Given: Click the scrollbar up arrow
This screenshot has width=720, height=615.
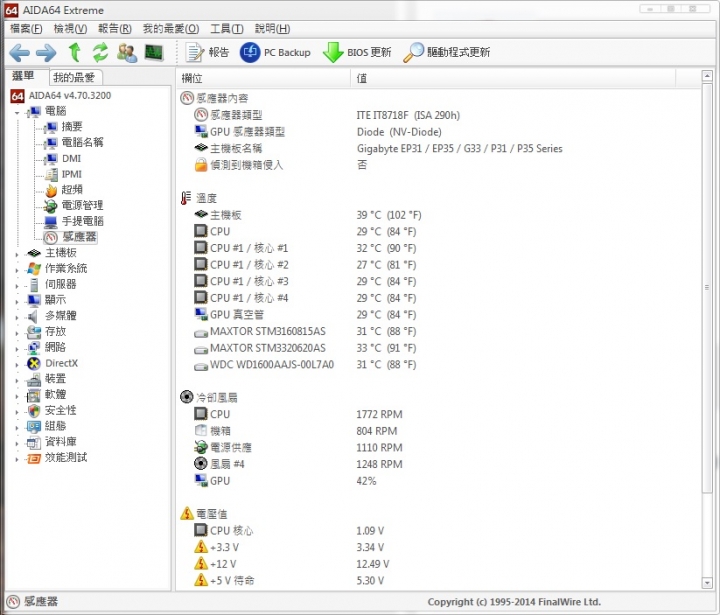Looking at the screenshot, I should coord(707,76).
